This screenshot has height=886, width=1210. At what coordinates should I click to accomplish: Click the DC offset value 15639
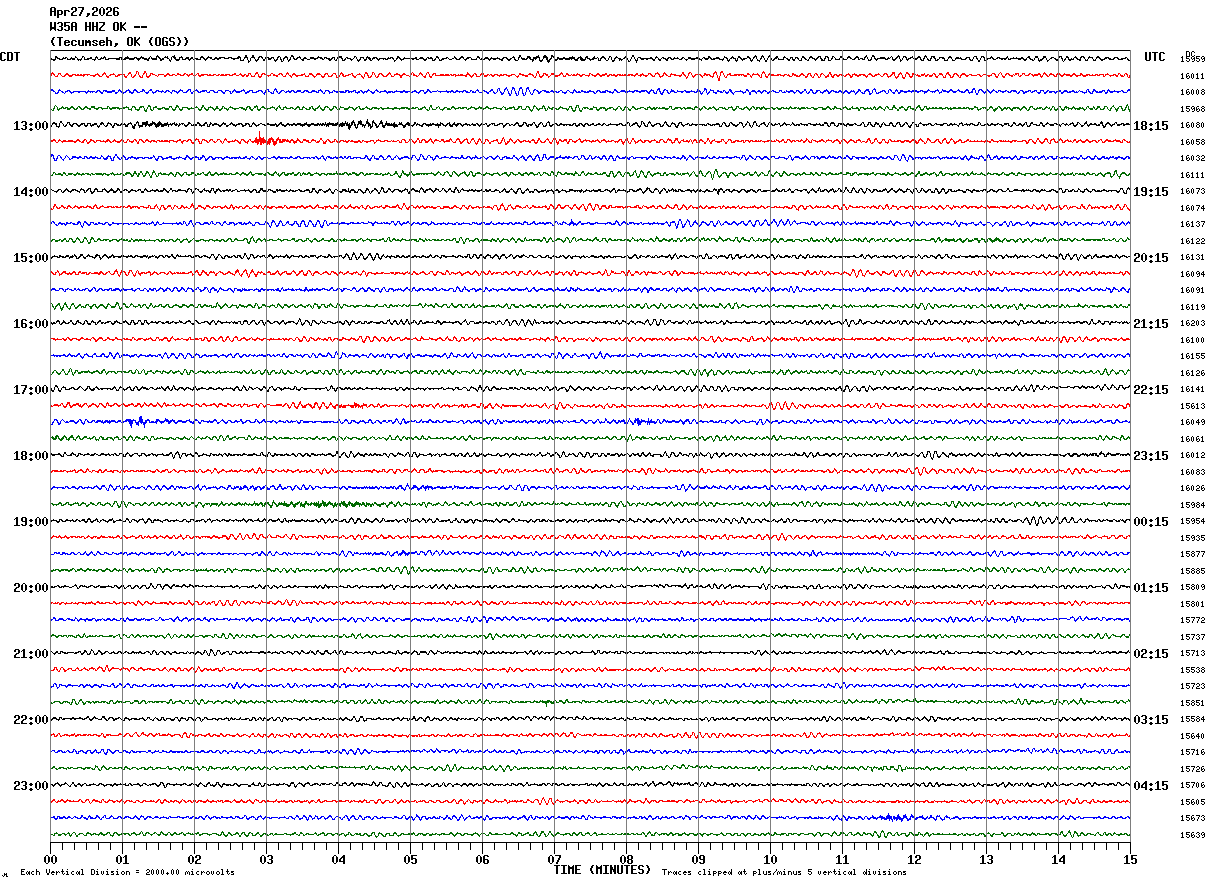(x=1192, y=836)
